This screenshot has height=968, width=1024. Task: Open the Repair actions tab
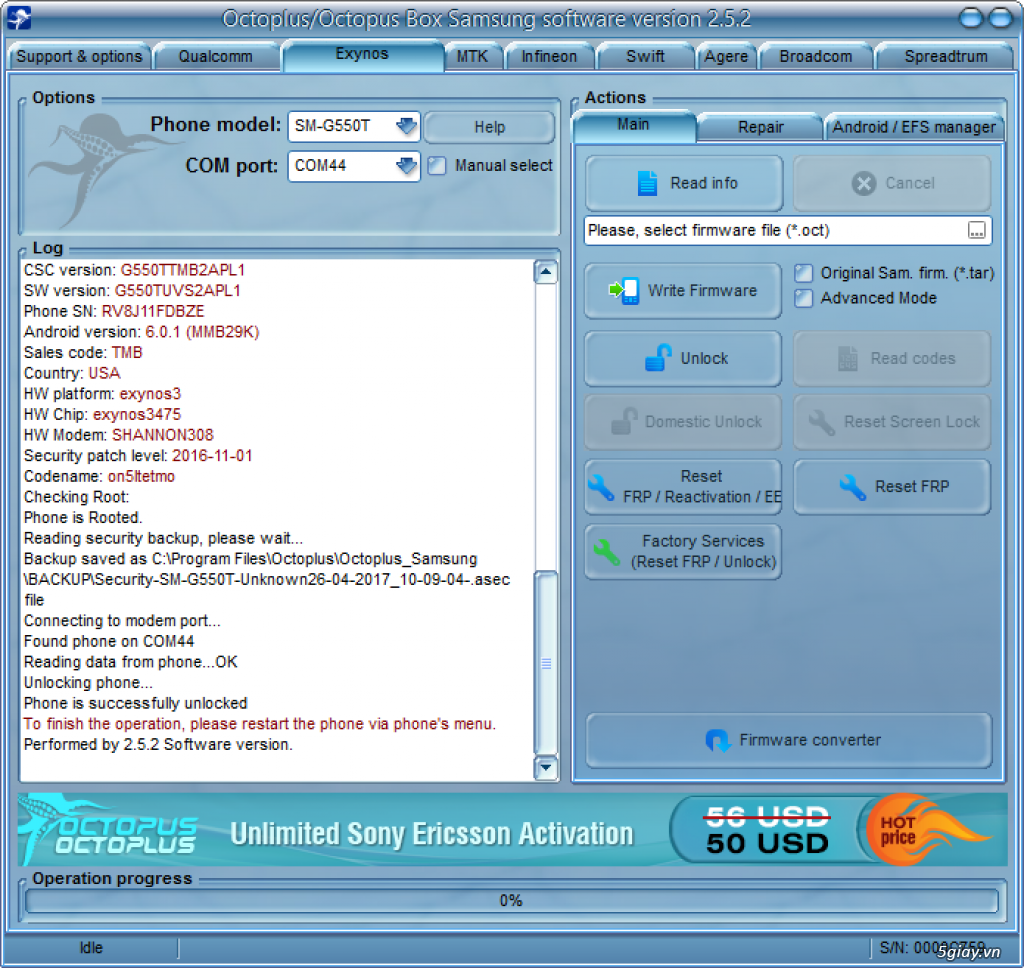click(x=761, y=127)
